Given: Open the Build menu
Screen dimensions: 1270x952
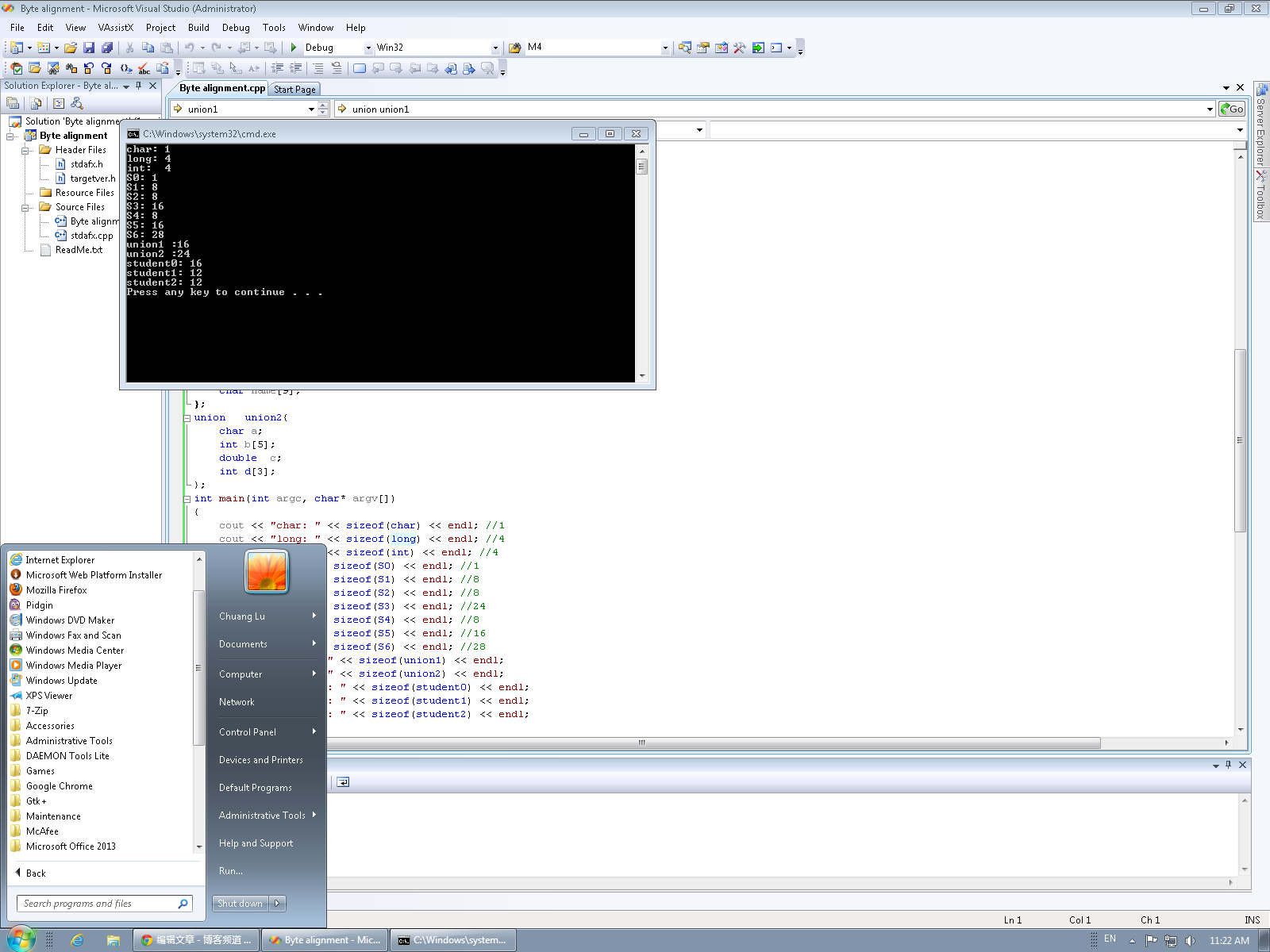Looking at the screenshot, I should click(x=198, y=27).
